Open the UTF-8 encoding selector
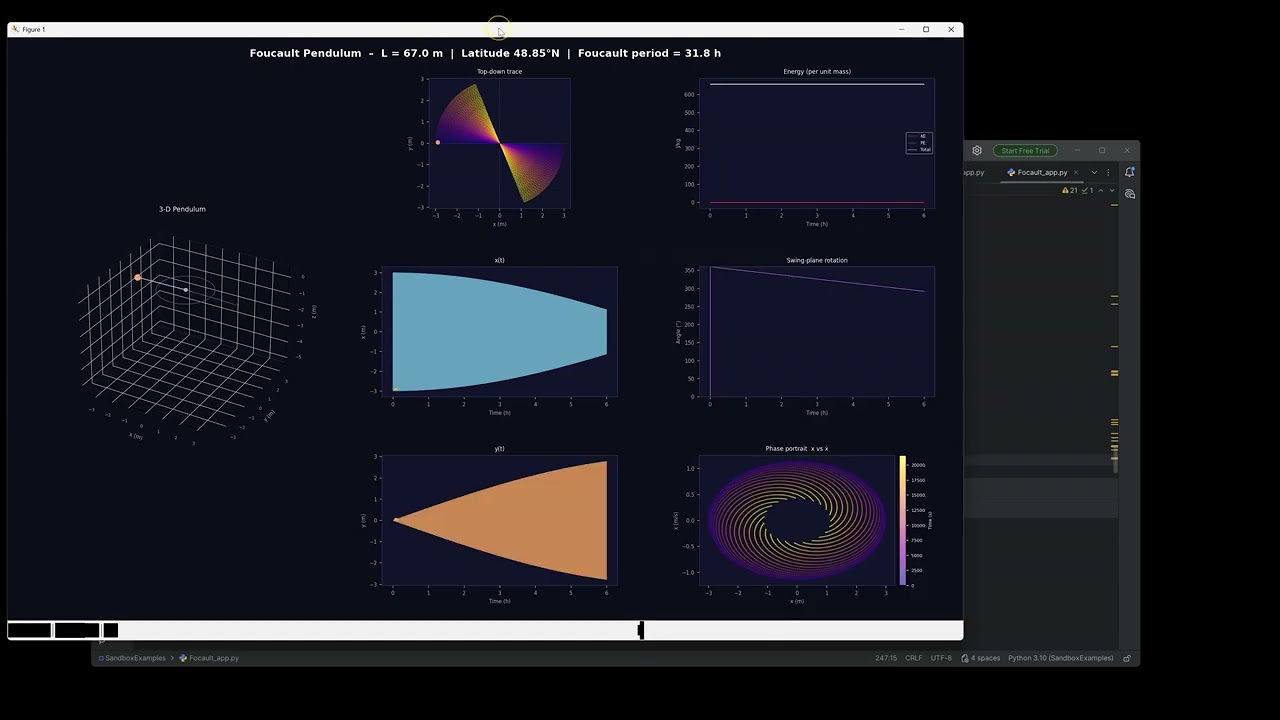Screen dimensions: 1280x720 point(941,658)
